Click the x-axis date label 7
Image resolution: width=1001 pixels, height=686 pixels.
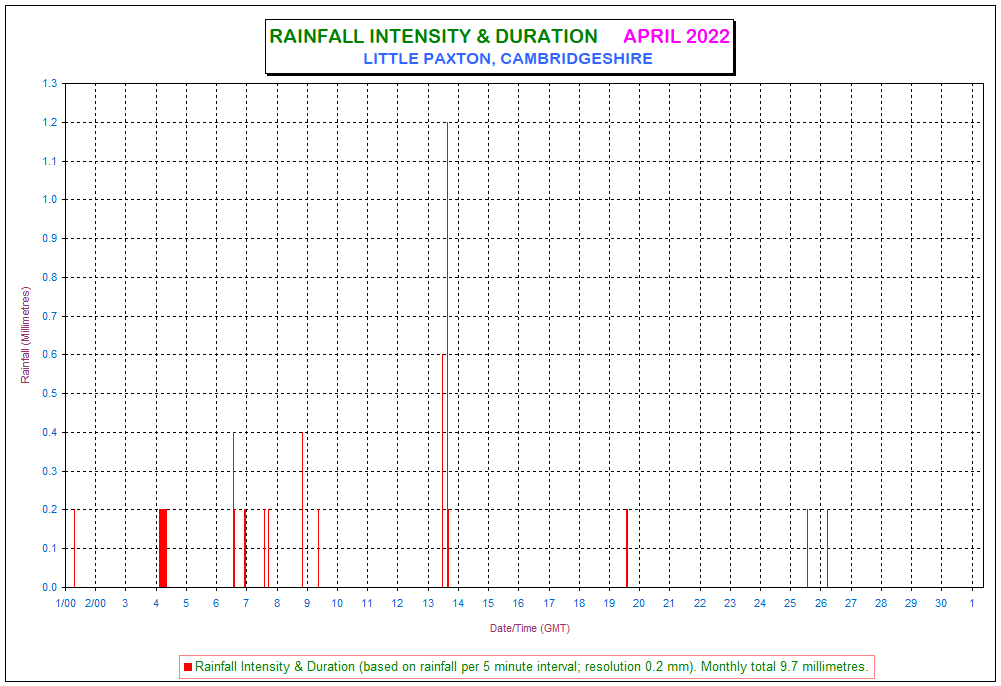pos(246,604)
